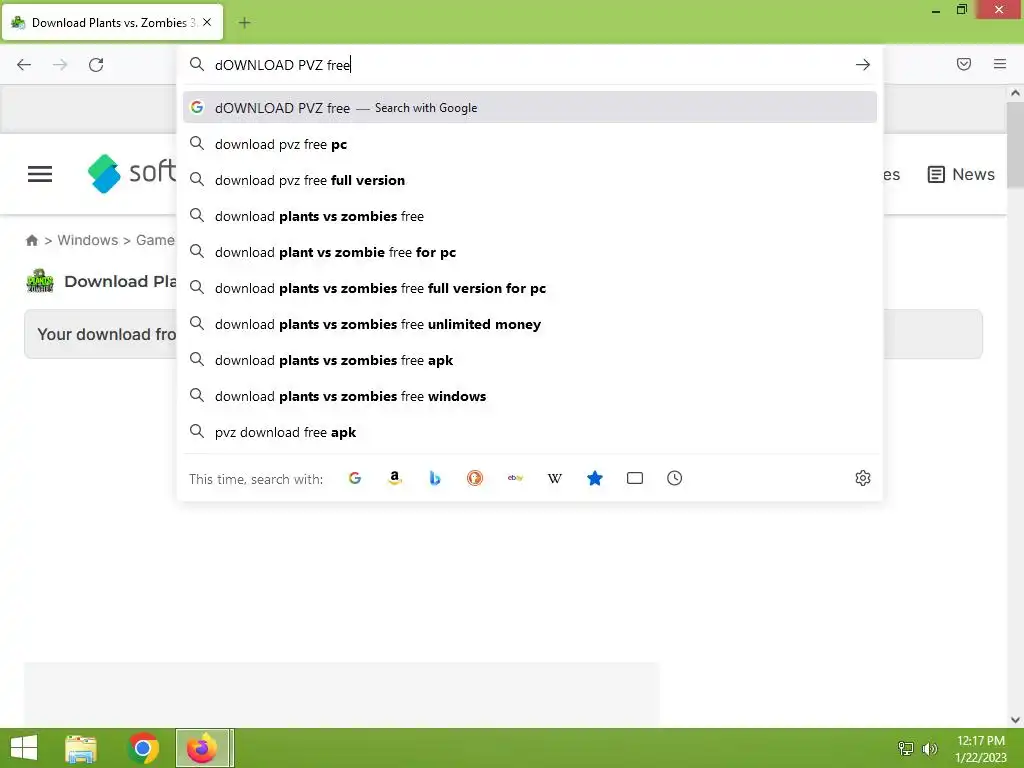Go back to the previous page
Screen dimensions: 1024x768
pyautogui.click(x=24, y=65)
